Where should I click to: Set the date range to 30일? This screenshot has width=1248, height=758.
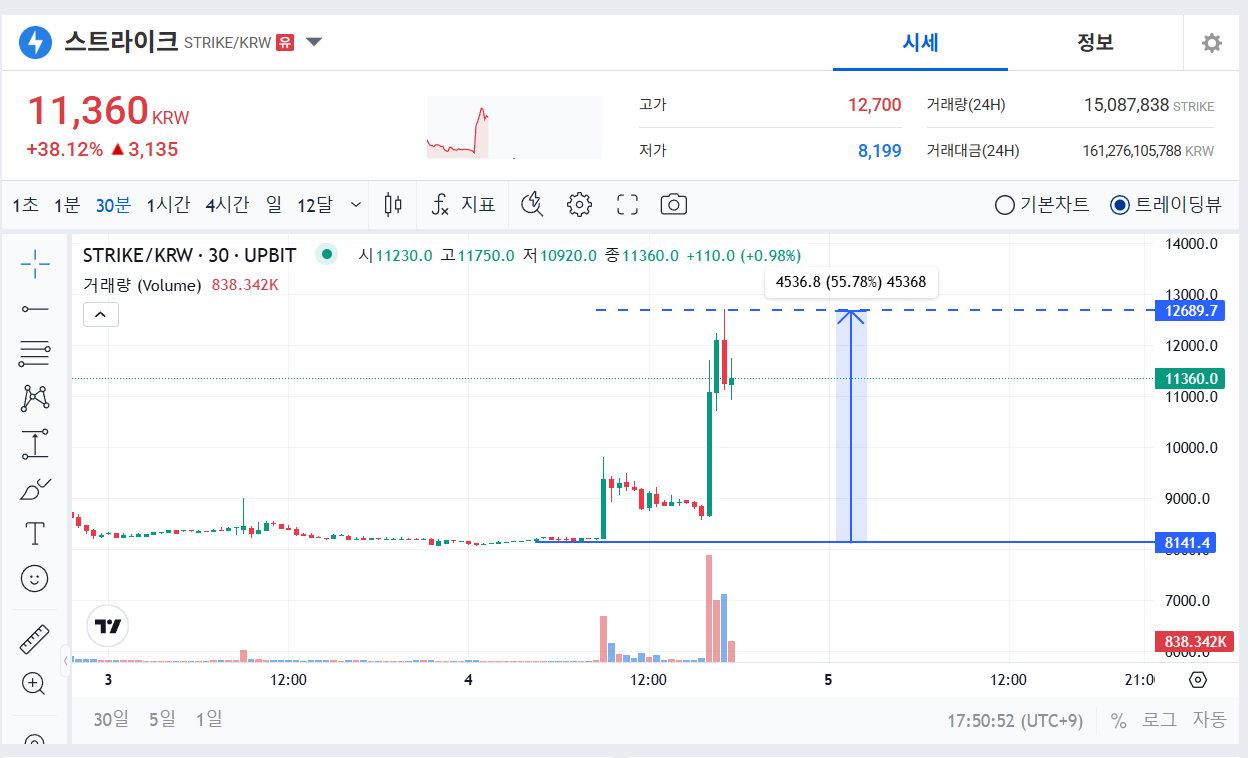(111, 719)
